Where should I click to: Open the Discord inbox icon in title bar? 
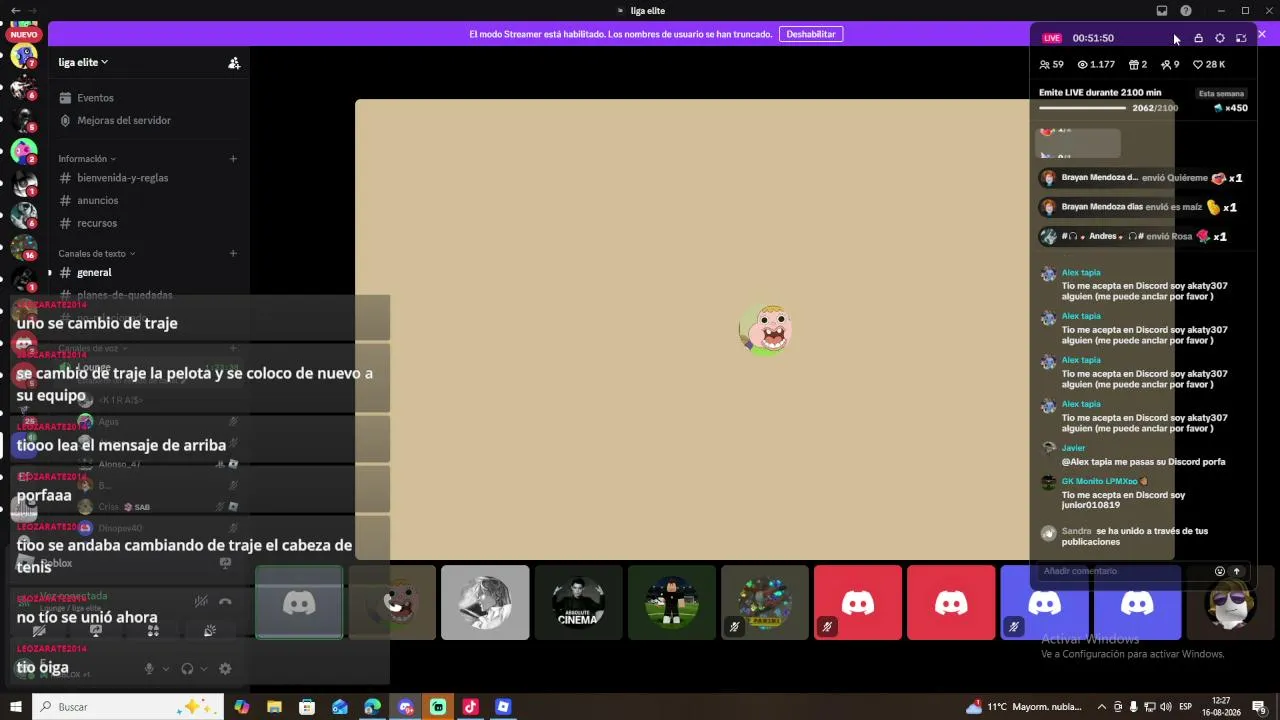(x=1162, y=11)
